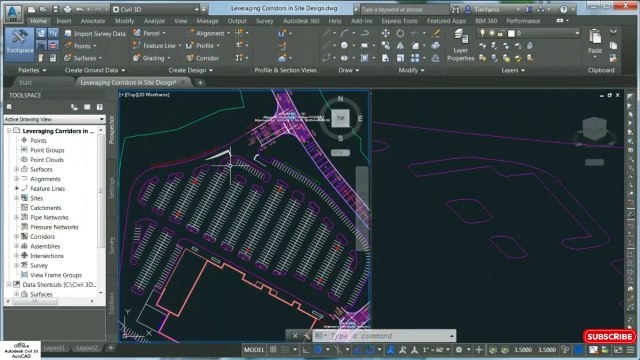Open the Help question mark icon
This screenshot has height=360, width=640.
coord(564,9)
